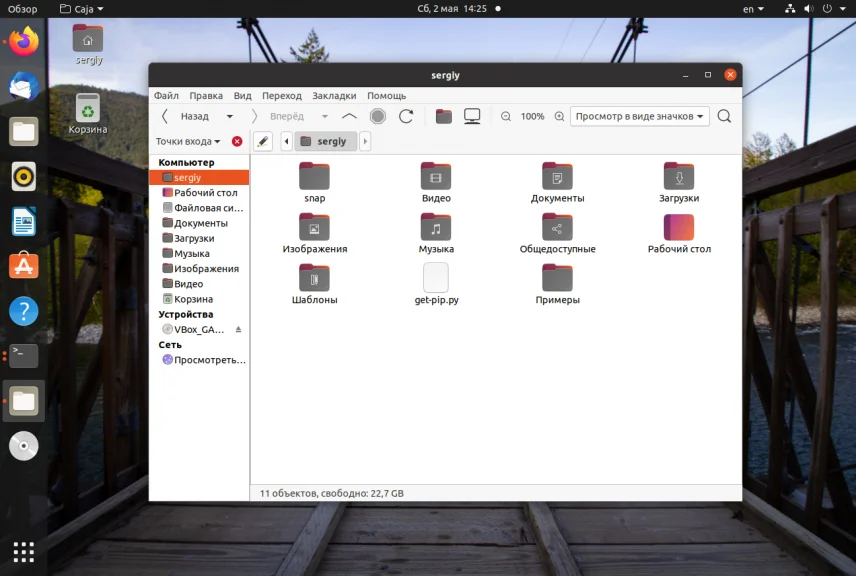
Task: Open the Точки входа sidebar dropdown
Action: 188,142
